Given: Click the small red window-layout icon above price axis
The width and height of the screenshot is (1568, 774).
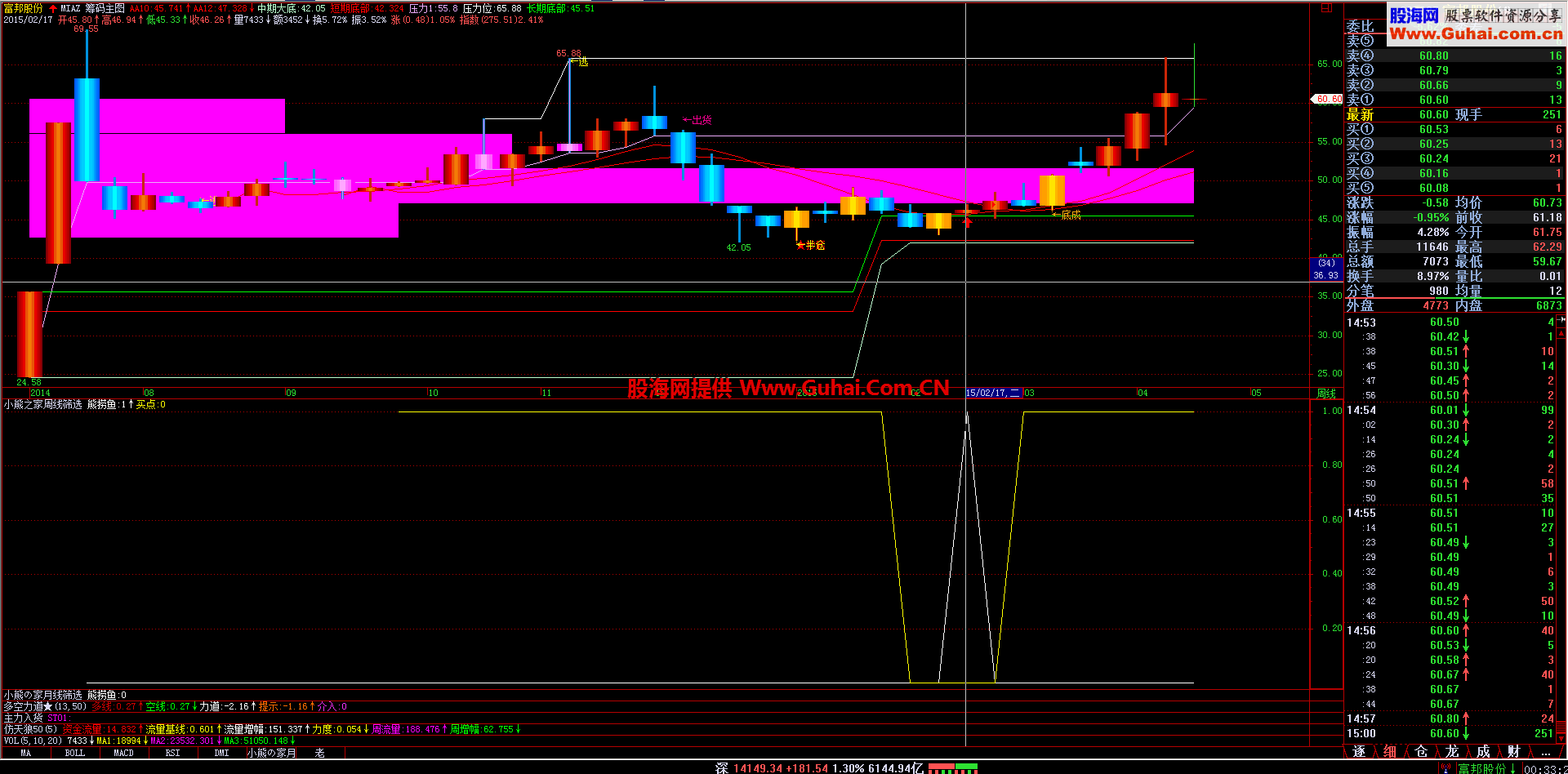Looking at the screenshot, I should (1326, 7).
